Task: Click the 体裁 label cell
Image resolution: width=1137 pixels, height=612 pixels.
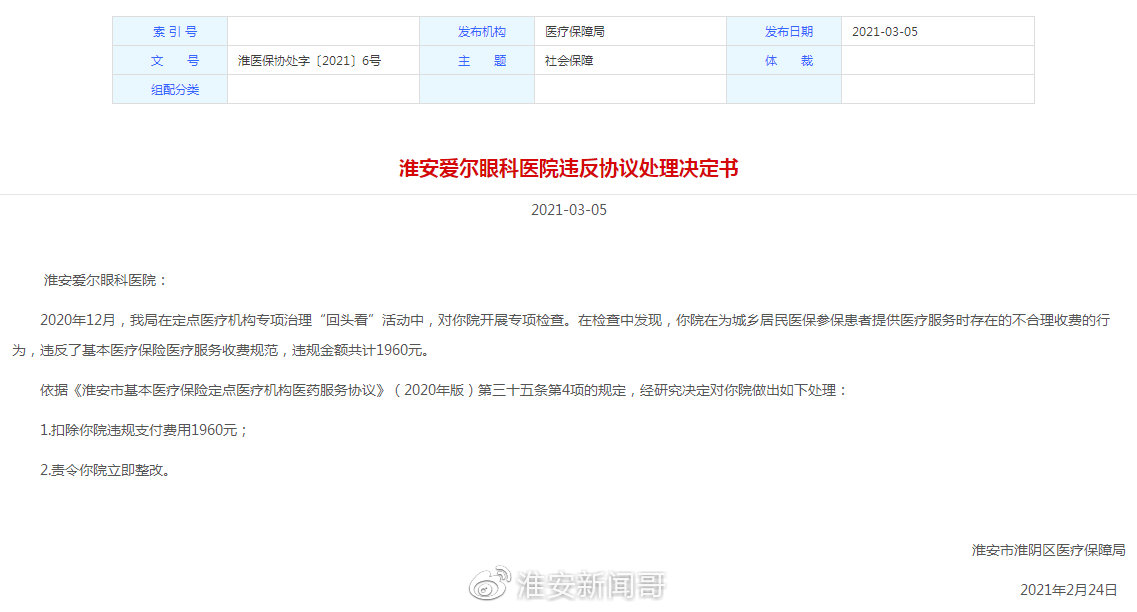Action: pyautogui.click(x=784, y=60)
